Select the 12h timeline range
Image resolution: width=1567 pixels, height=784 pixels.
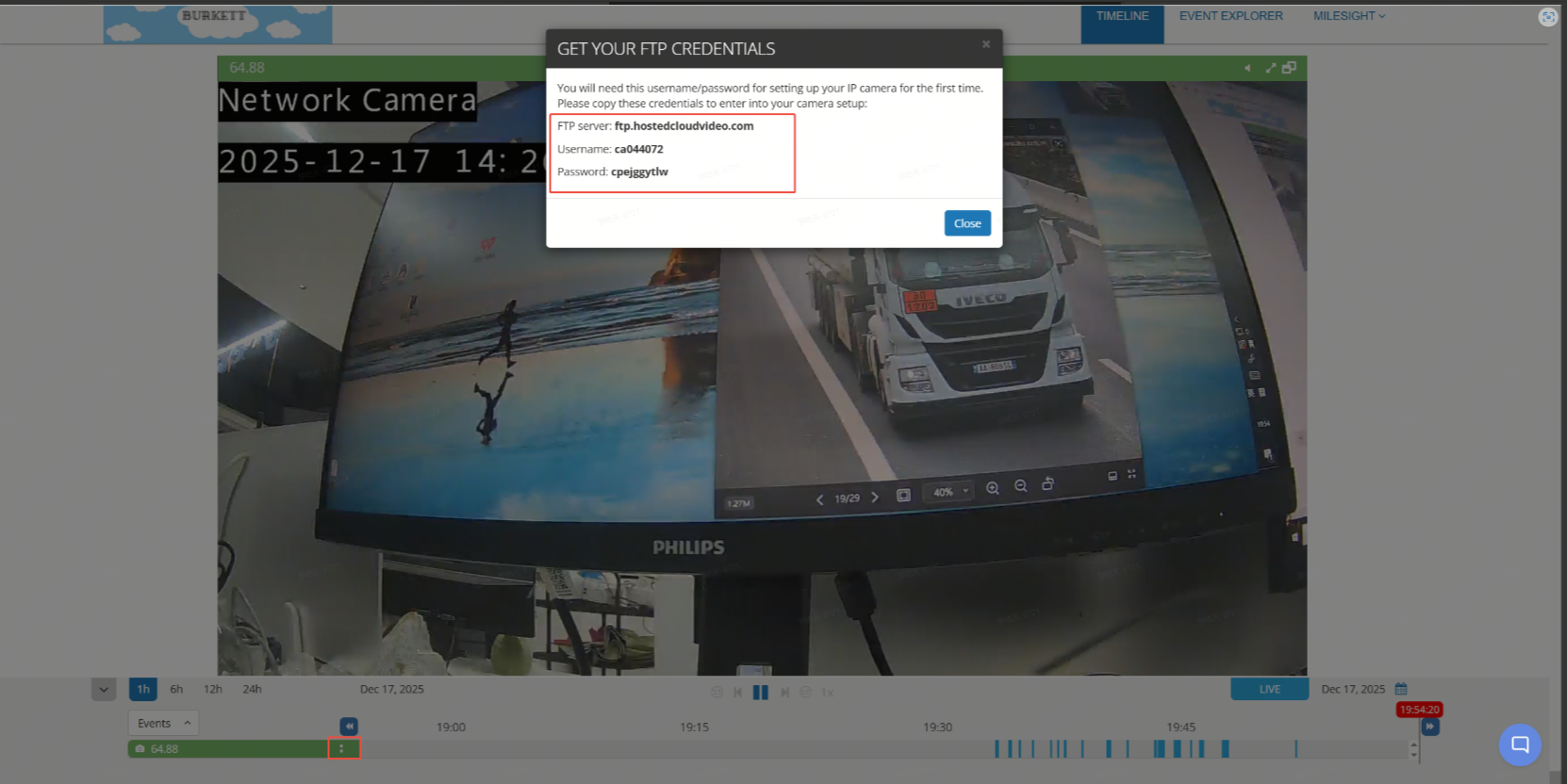point(213,690)
